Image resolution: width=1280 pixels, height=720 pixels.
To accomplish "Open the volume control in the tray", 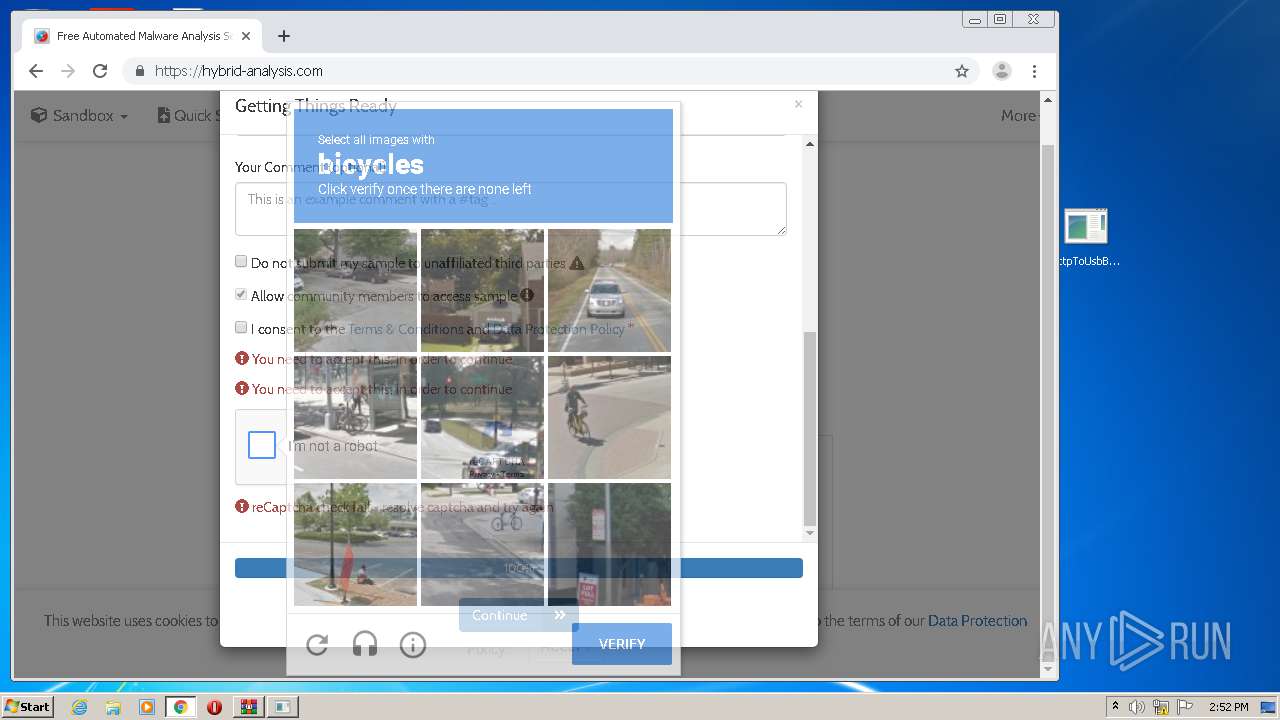I will pyautogui.click(x=1137, y=707).
